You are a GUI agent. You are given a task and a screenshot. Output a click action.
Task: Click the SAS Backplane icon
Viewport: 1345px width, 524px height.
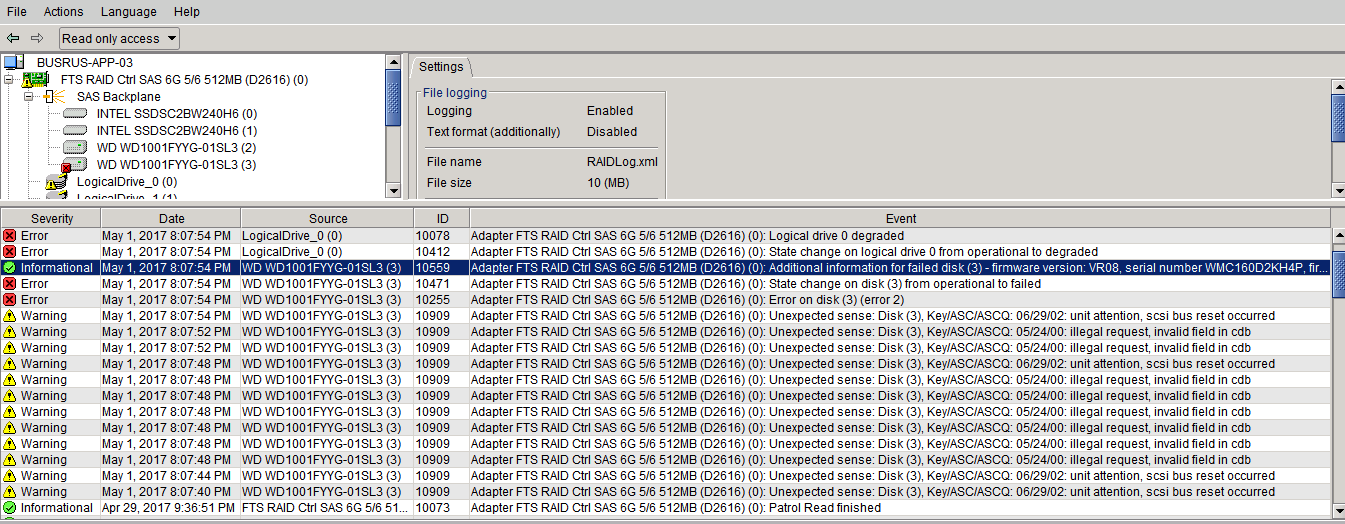click(x=56, y=96)
